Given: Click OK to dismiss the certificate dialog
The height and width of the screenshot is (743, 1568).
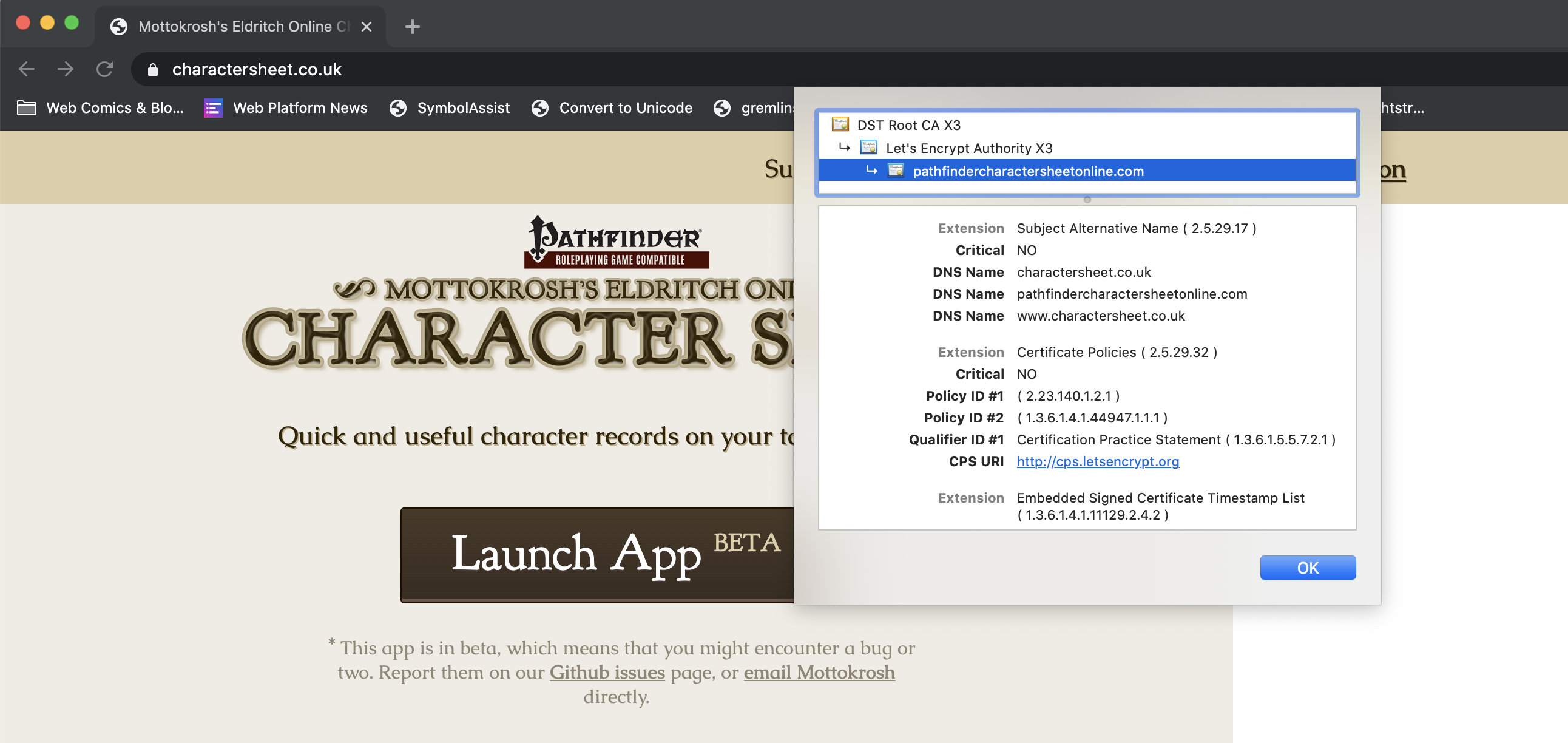Looking at the screenshot, I should coord(1308,567).
